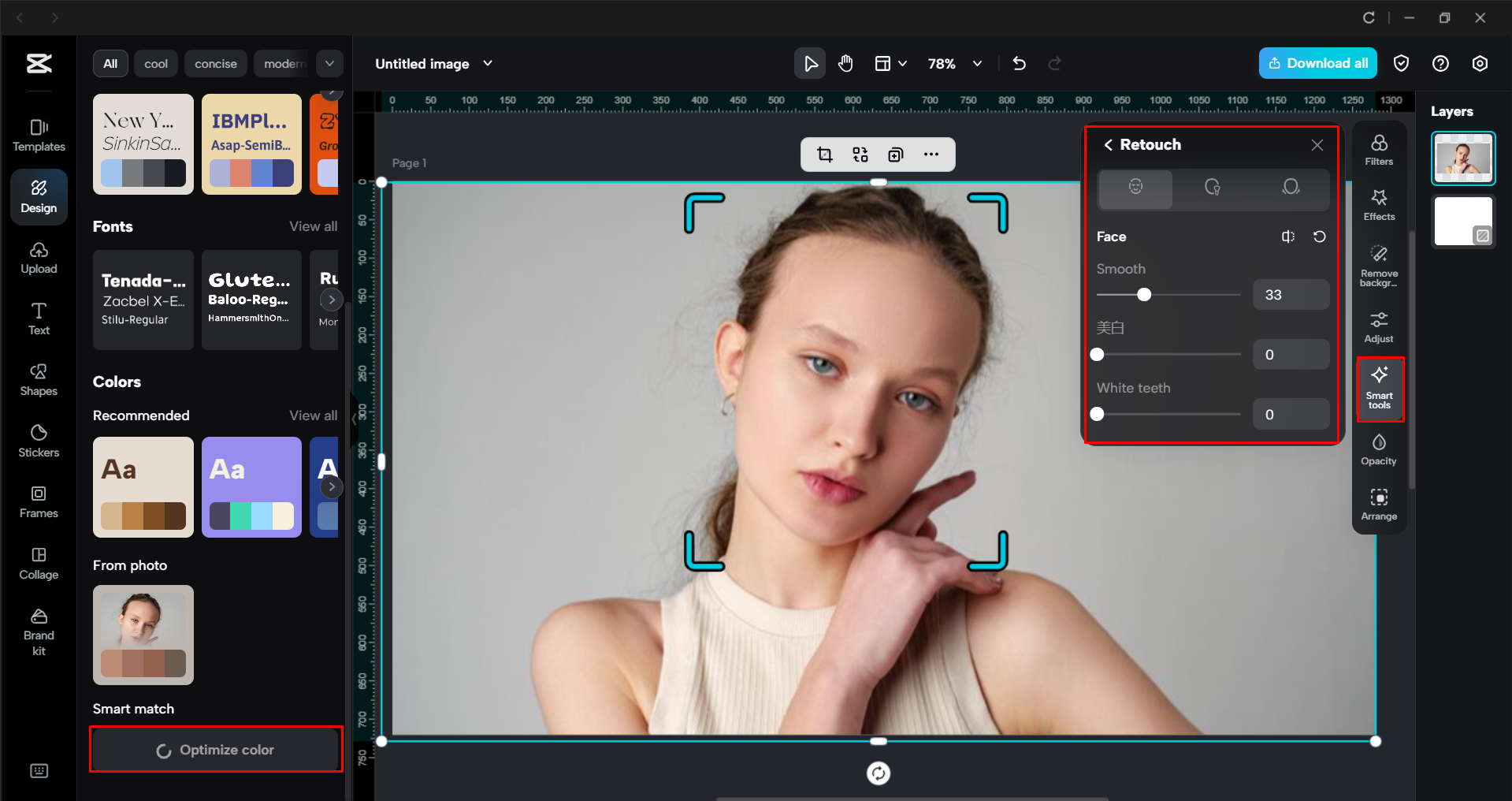1512x801 pixels.
Task: Open the Text sidebar tab
Action: (x=38, y=318)
